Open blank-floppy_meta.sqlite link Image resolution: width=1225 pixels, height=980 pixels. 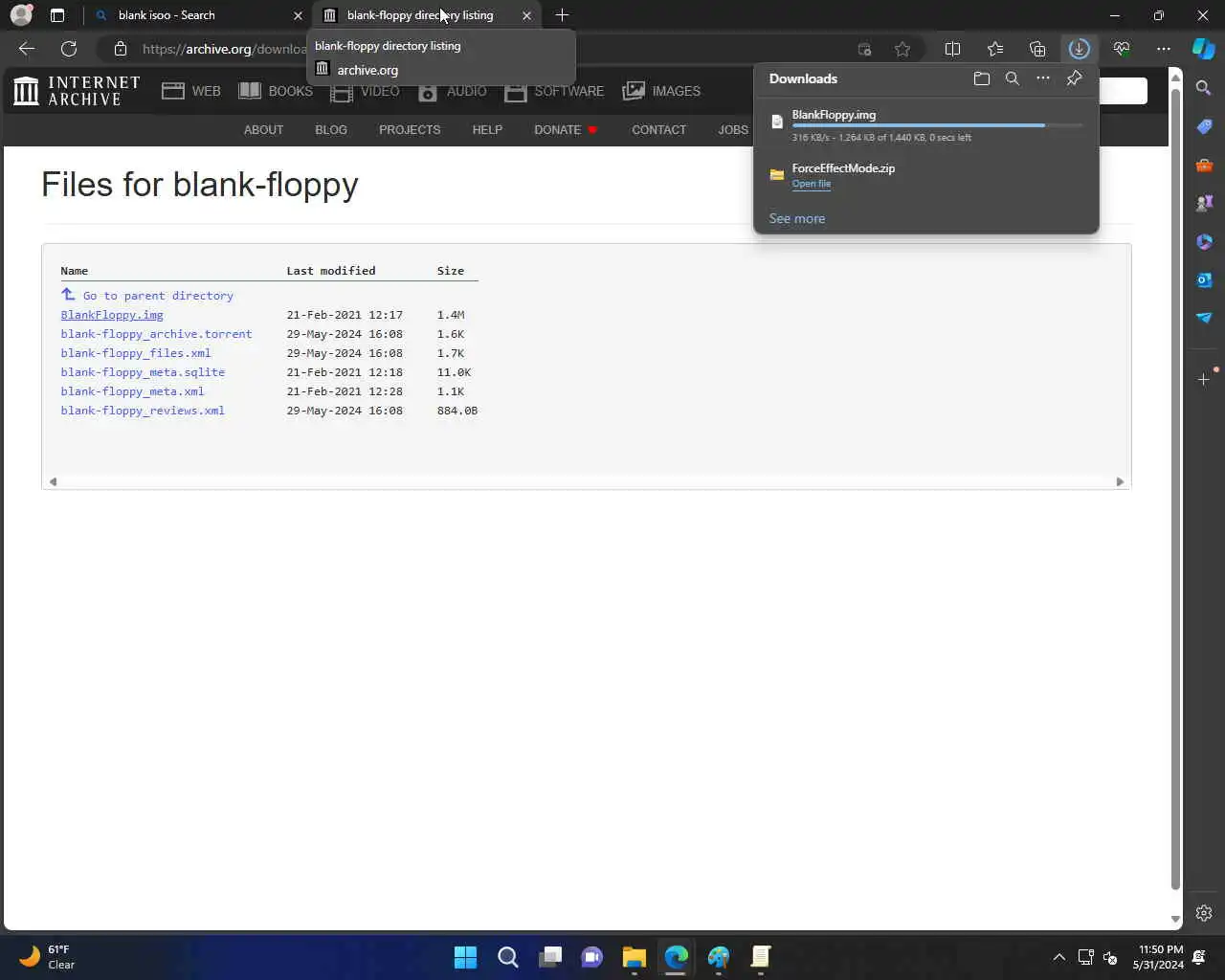(143, 372)
